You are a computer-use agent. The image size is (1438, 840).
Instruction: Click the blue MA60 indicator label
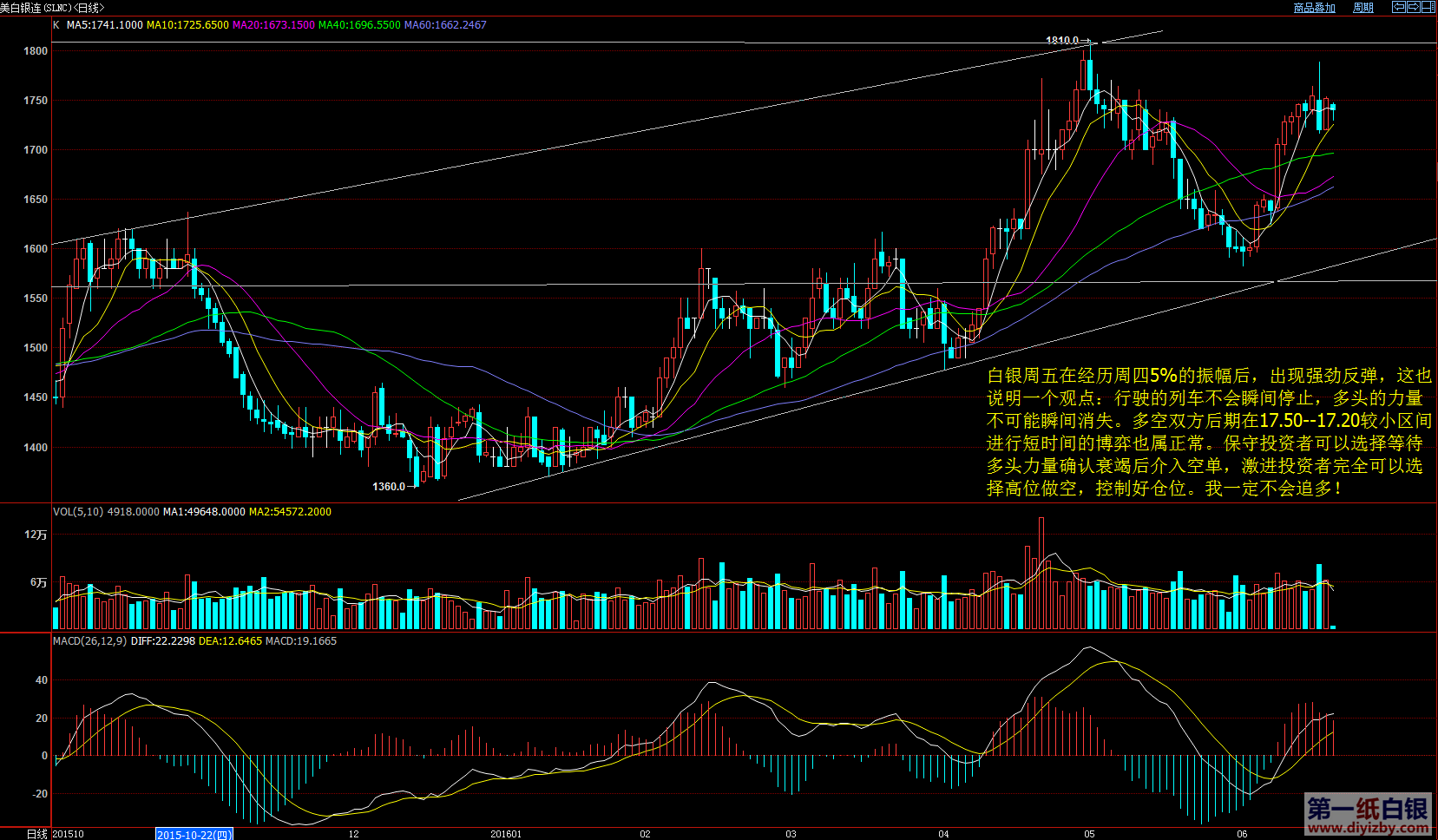click(445, 25)
